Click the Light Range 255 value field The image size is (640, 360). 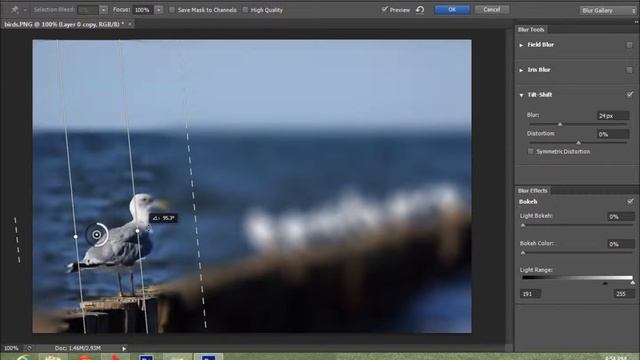(x=624, y=294)
